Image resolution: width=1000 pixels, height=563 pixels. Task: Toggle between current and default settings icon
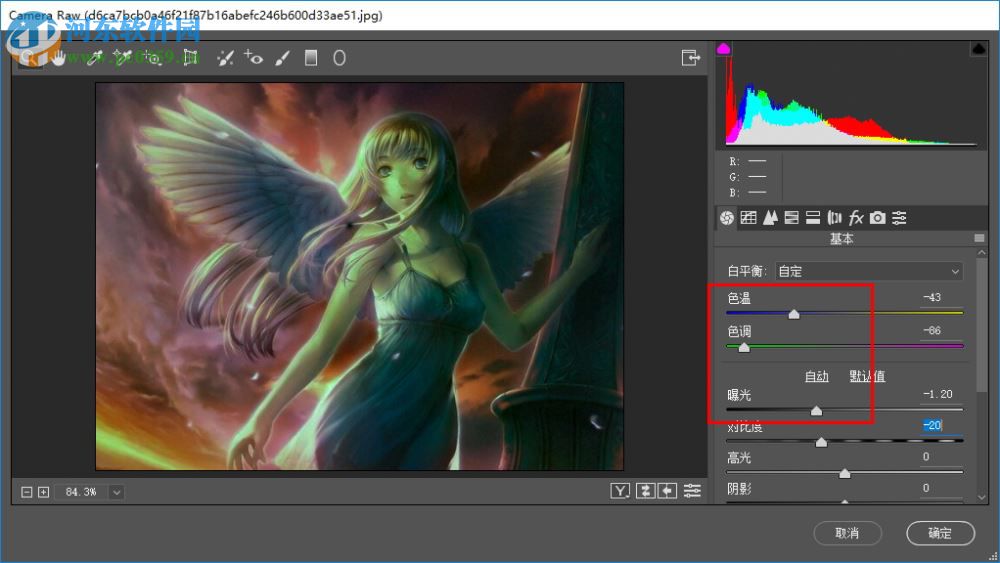tap(692, 490)
